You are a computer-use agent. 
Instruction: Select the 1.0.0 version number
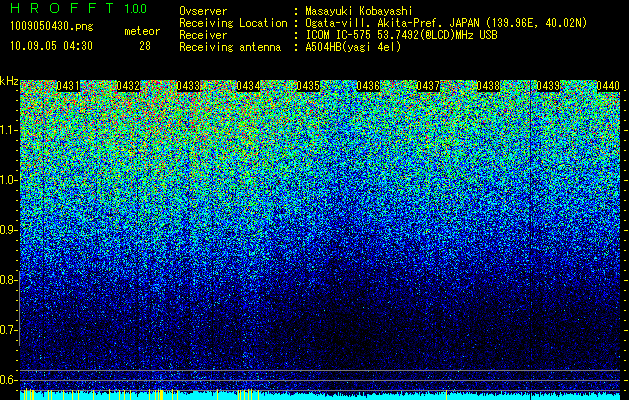[x=136, y=8]
